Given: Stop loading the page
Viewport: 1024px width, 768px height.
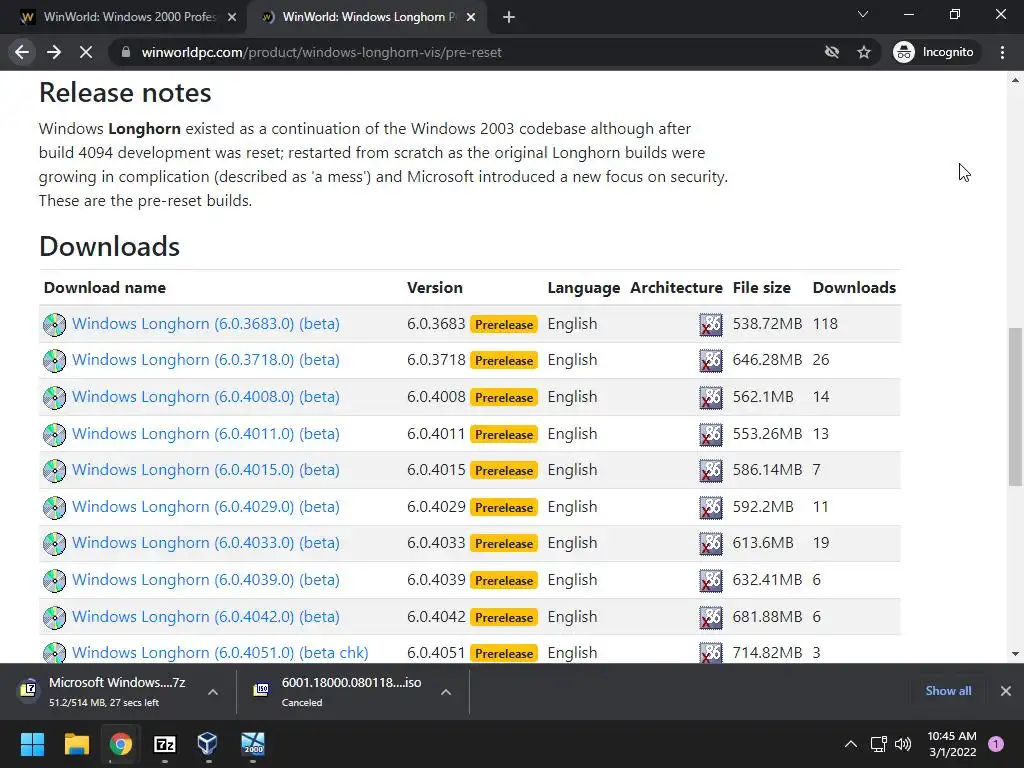Looking at the screenshot, I should tap(86, 52).
